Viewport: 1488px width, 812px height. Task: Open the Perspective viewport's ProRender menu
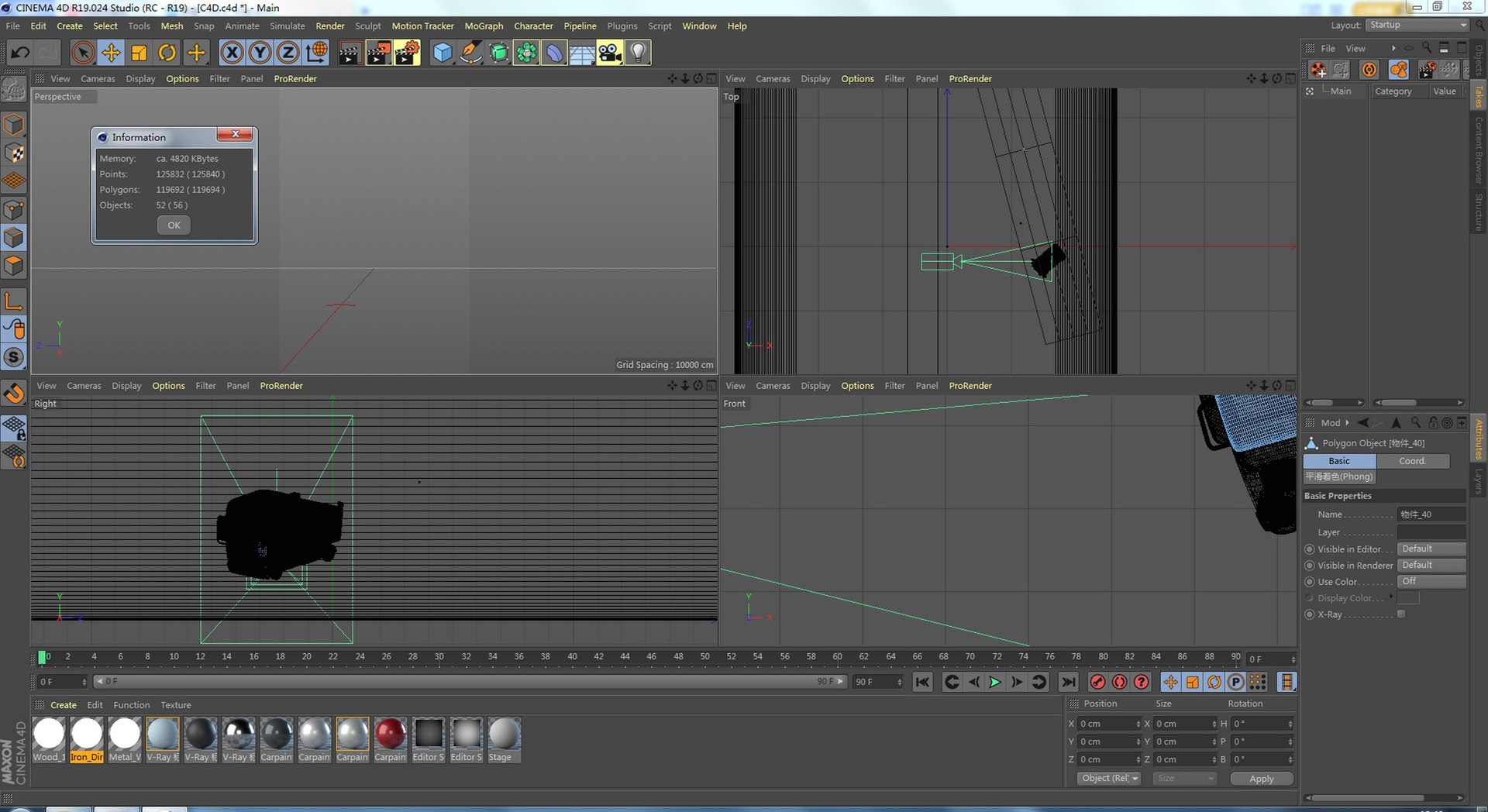[295, 78]
